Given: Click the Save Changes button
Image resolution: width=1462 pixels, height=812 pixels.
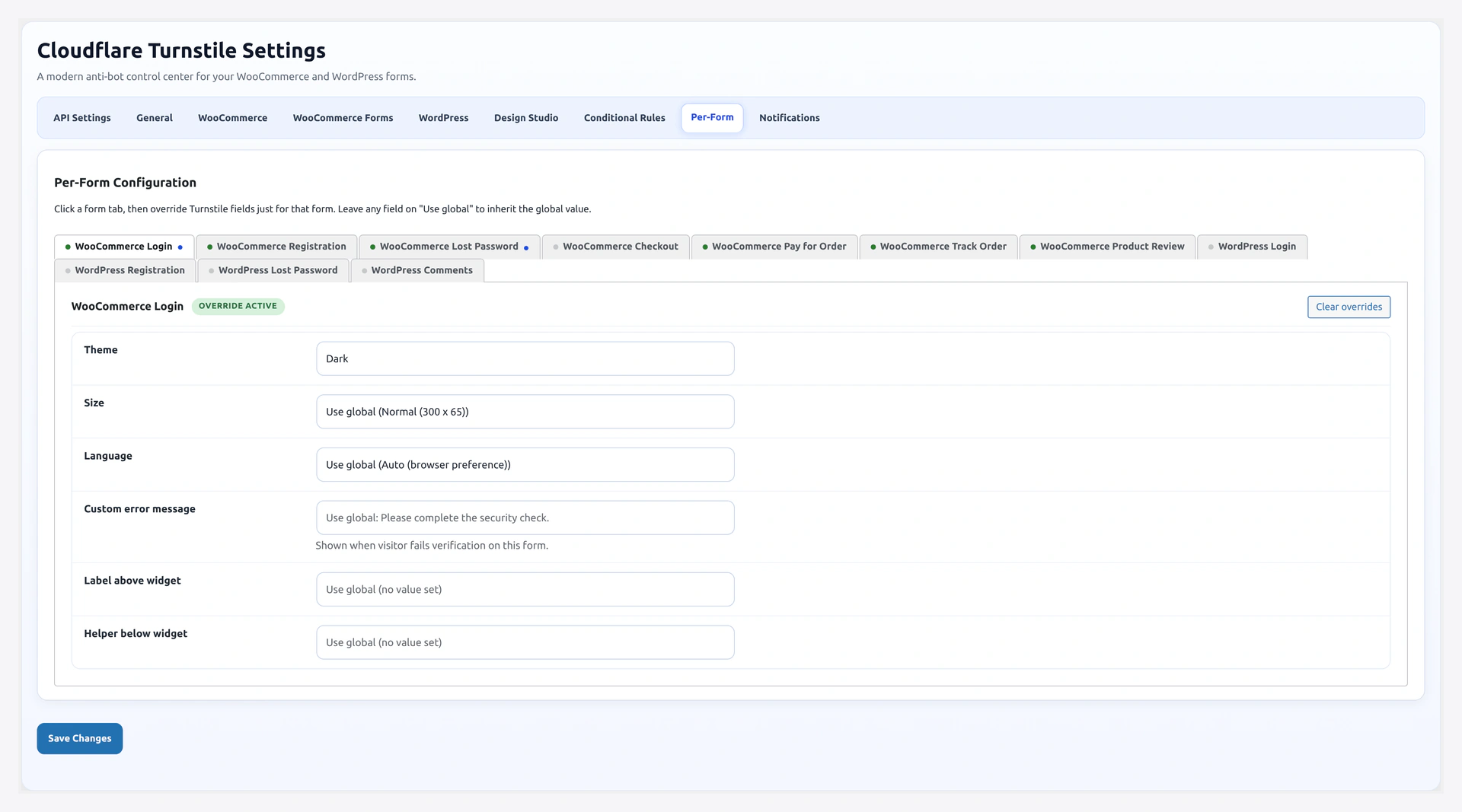Looking at the screenshot, I should (x=80, y=738).
